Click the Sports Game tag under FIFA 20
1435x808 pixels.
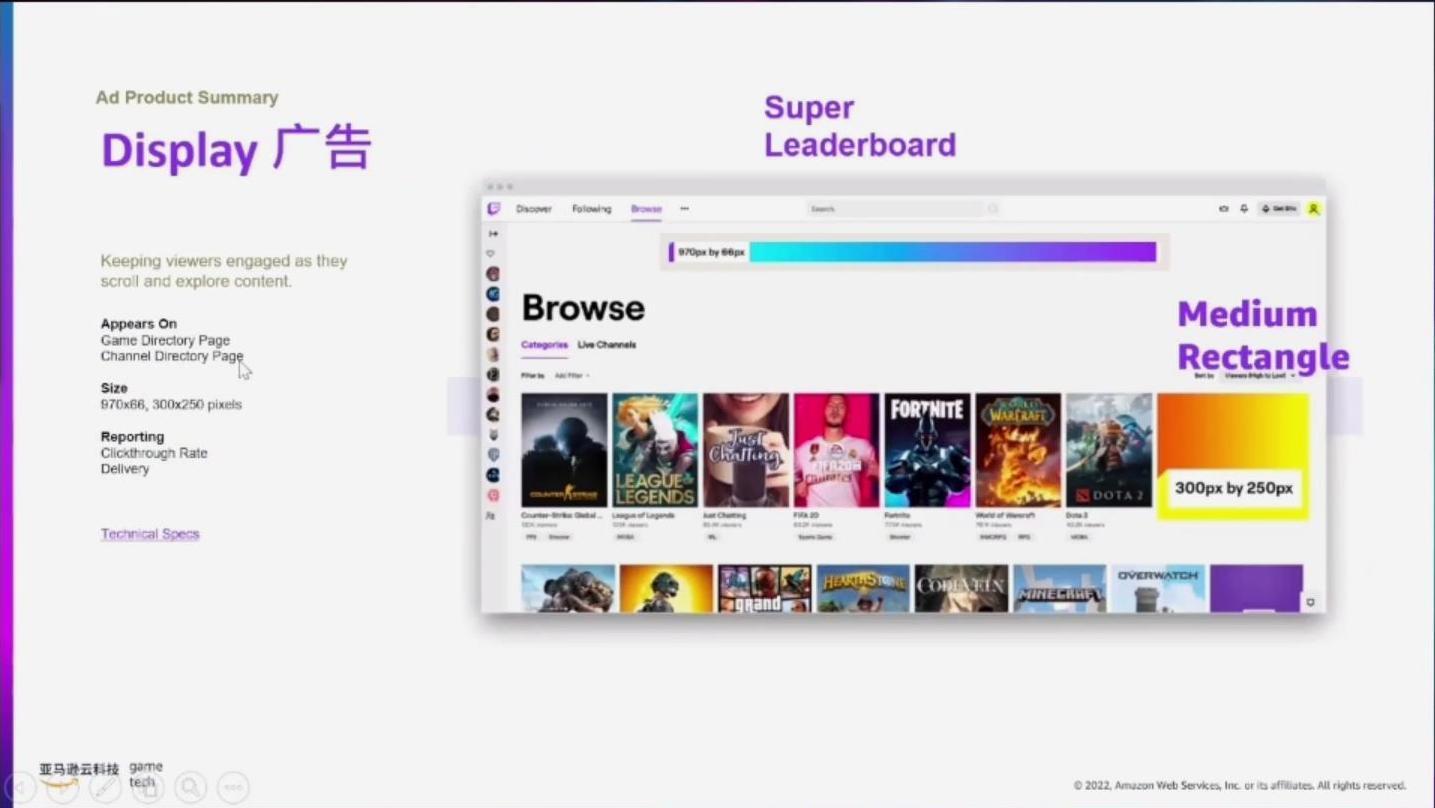pos(815,537)
